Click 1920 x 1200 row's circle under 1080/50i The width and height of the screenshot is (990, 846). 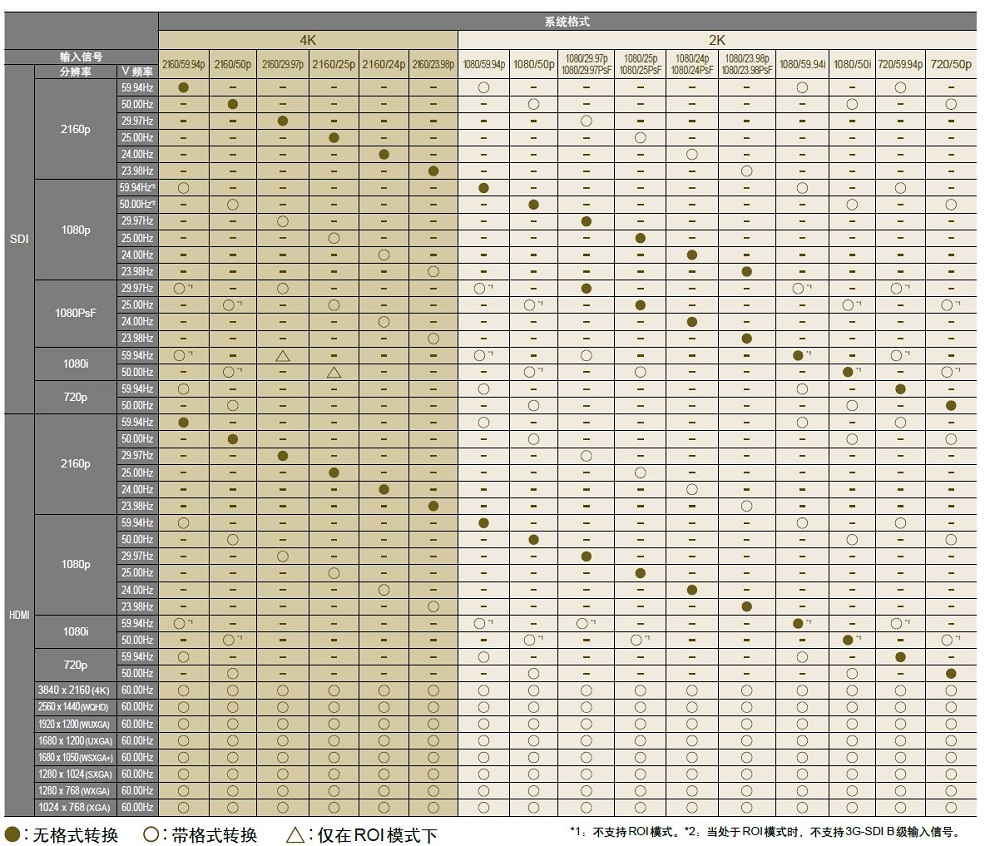click(x=852, y=724)
